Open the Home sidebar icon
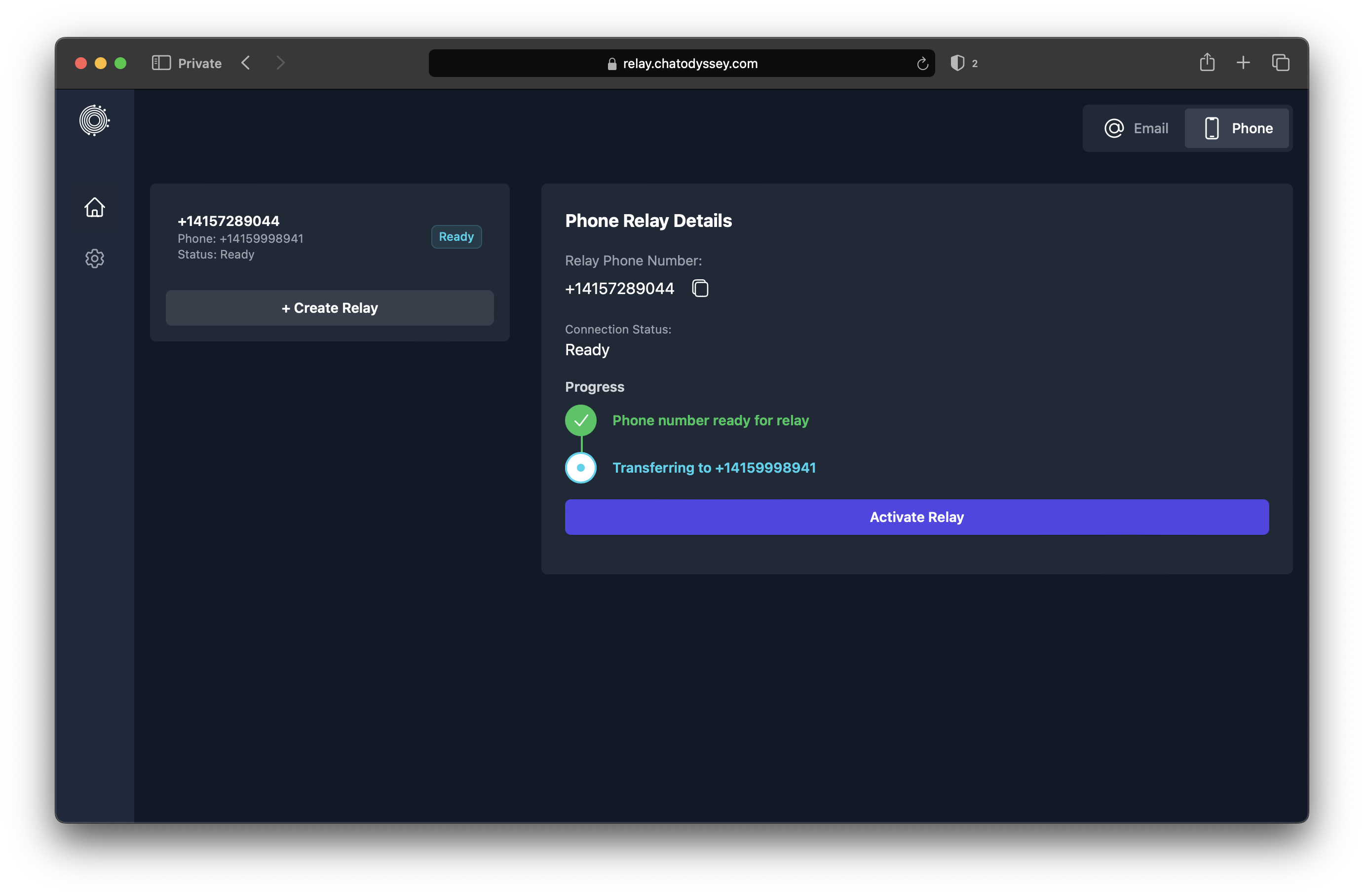Viewport: 1364px width, 896px height. coord(95,207)
